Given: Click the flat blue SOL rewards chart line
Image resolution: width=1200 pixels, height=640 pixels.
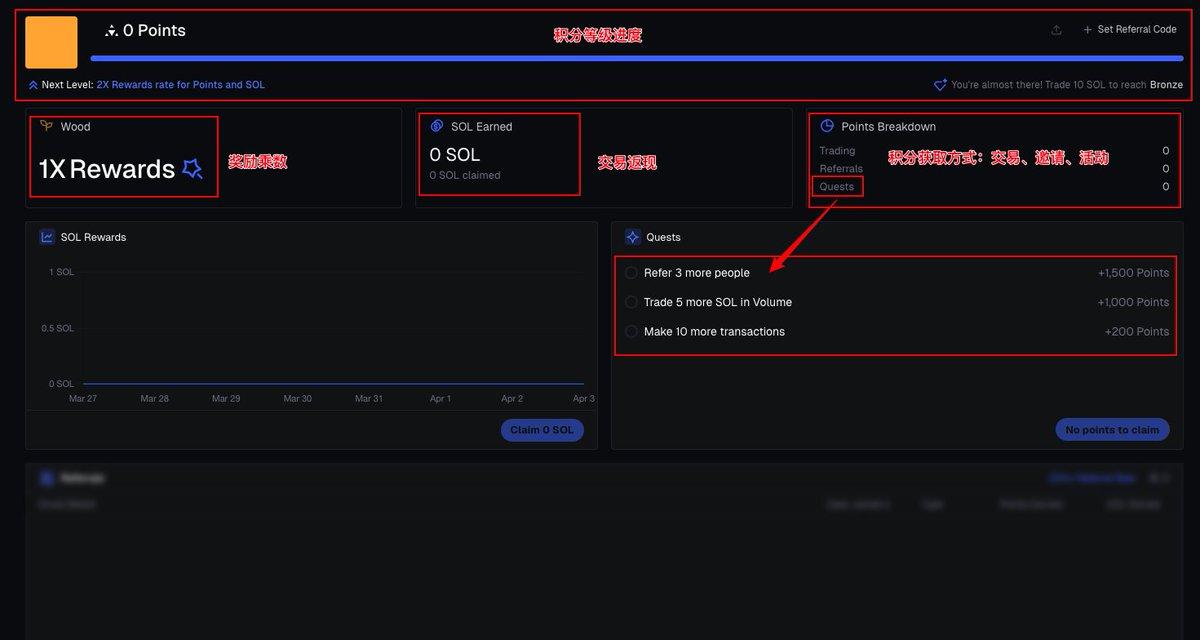Looking at the screenshot, I should point(333,384).
